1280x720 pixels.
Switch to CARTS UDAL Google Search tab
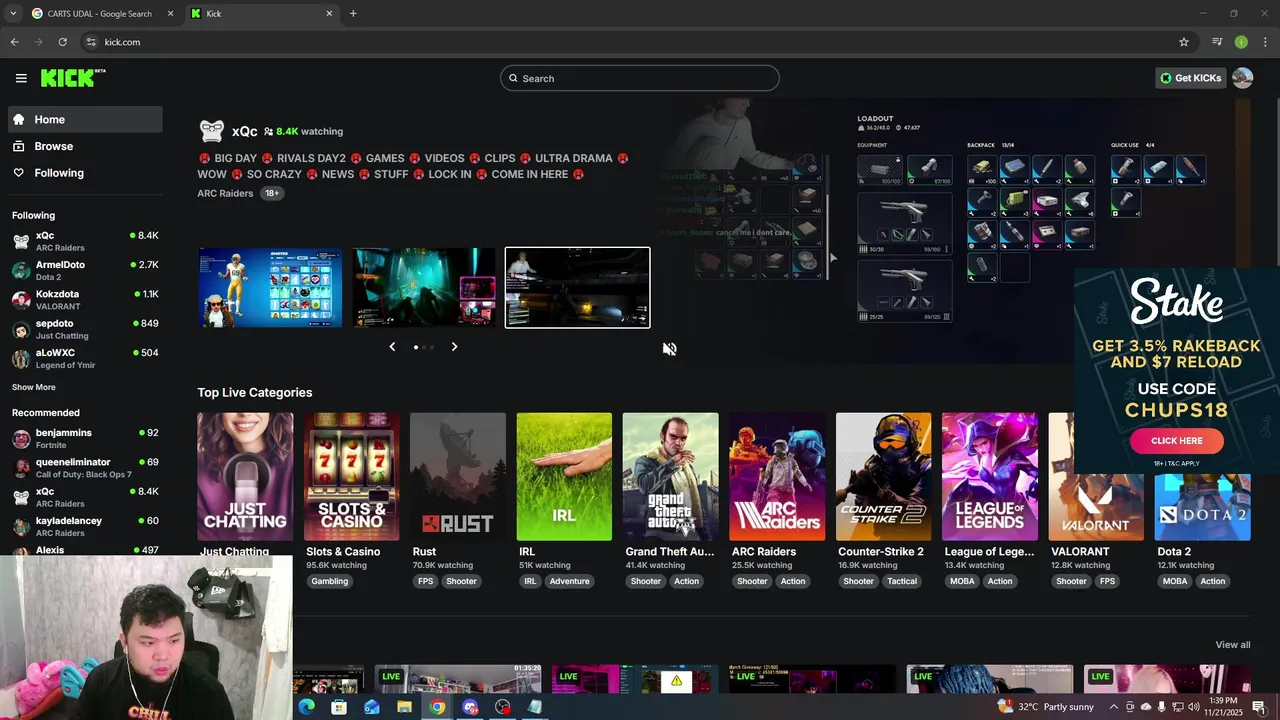[98, 14]
